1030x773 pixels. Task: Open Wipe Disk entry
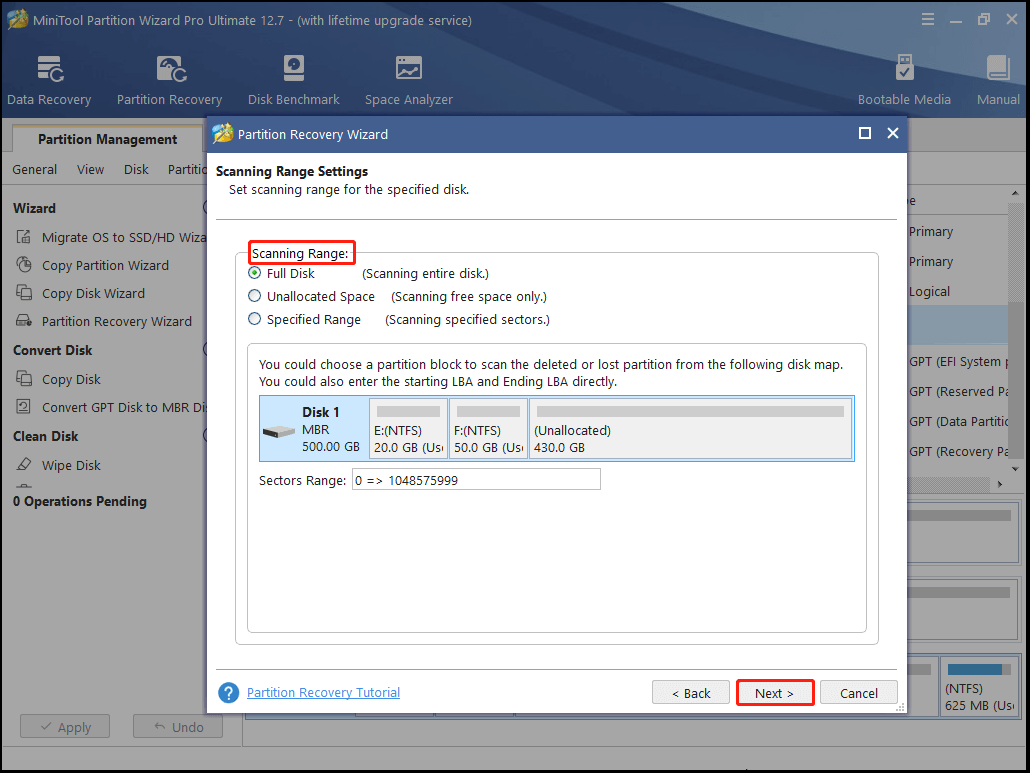pos(71,465)
